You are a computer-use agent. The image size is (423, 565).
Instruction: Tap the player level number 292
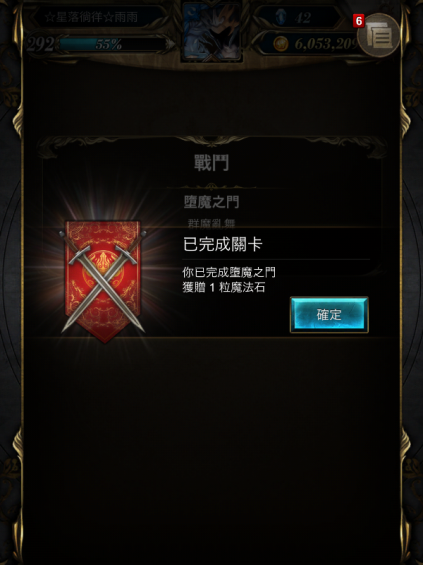[x=41, y=44]
